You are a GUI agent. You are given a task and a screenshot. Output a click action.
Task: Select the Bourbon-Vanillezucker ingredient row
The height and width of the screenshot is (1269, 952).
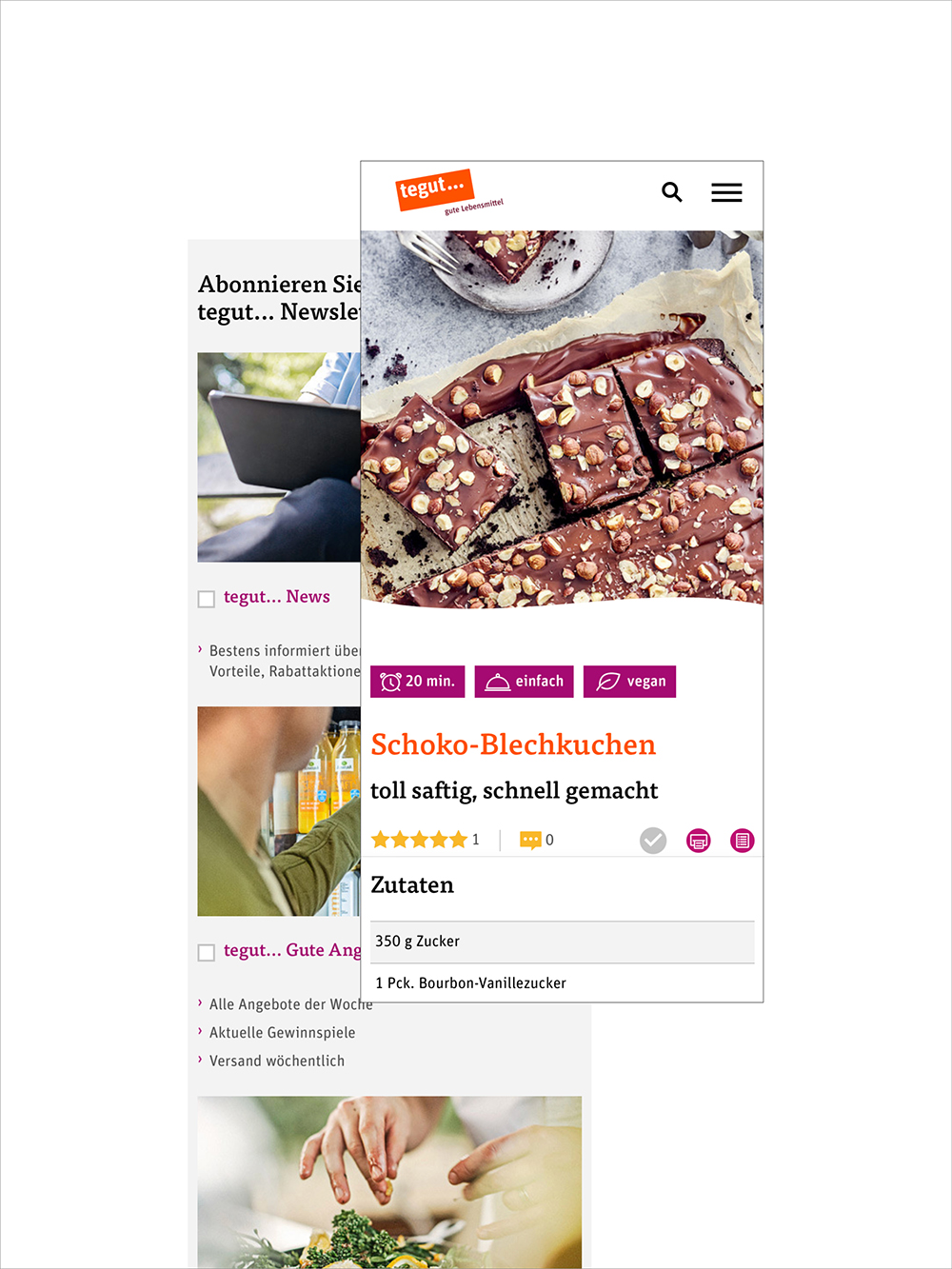[x=563, y=983]
